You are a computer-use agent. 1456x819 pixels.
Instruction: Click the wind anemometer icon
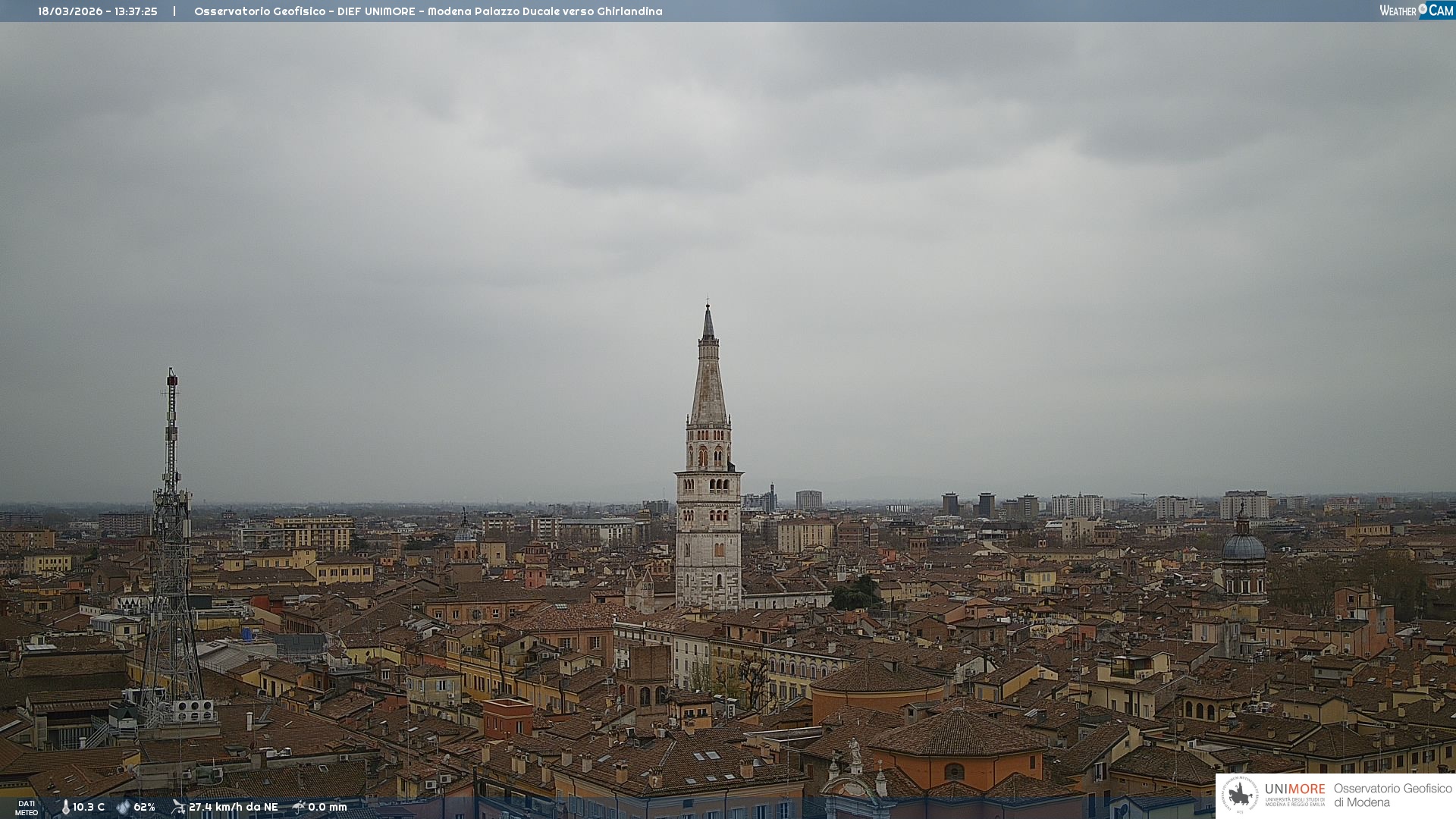coord(178,807)
